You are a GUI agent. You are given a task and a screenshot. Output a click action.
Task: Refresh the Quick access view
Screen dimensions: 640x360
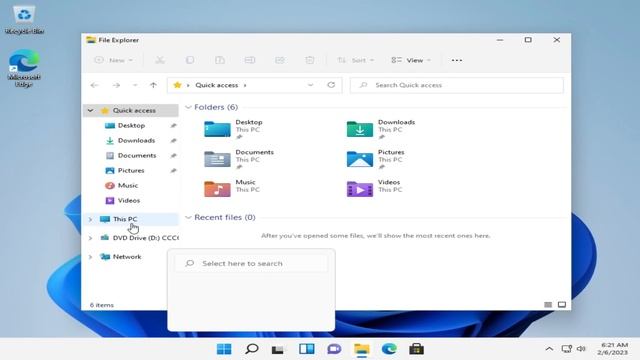[x=331, y=85]
